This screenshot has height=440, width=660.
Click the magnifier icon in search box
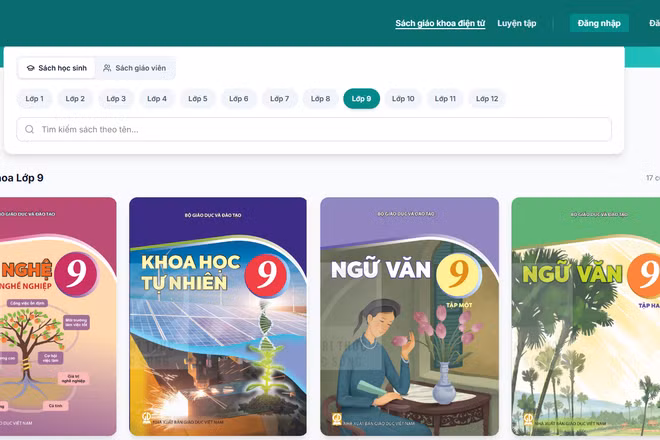[29, 129]
